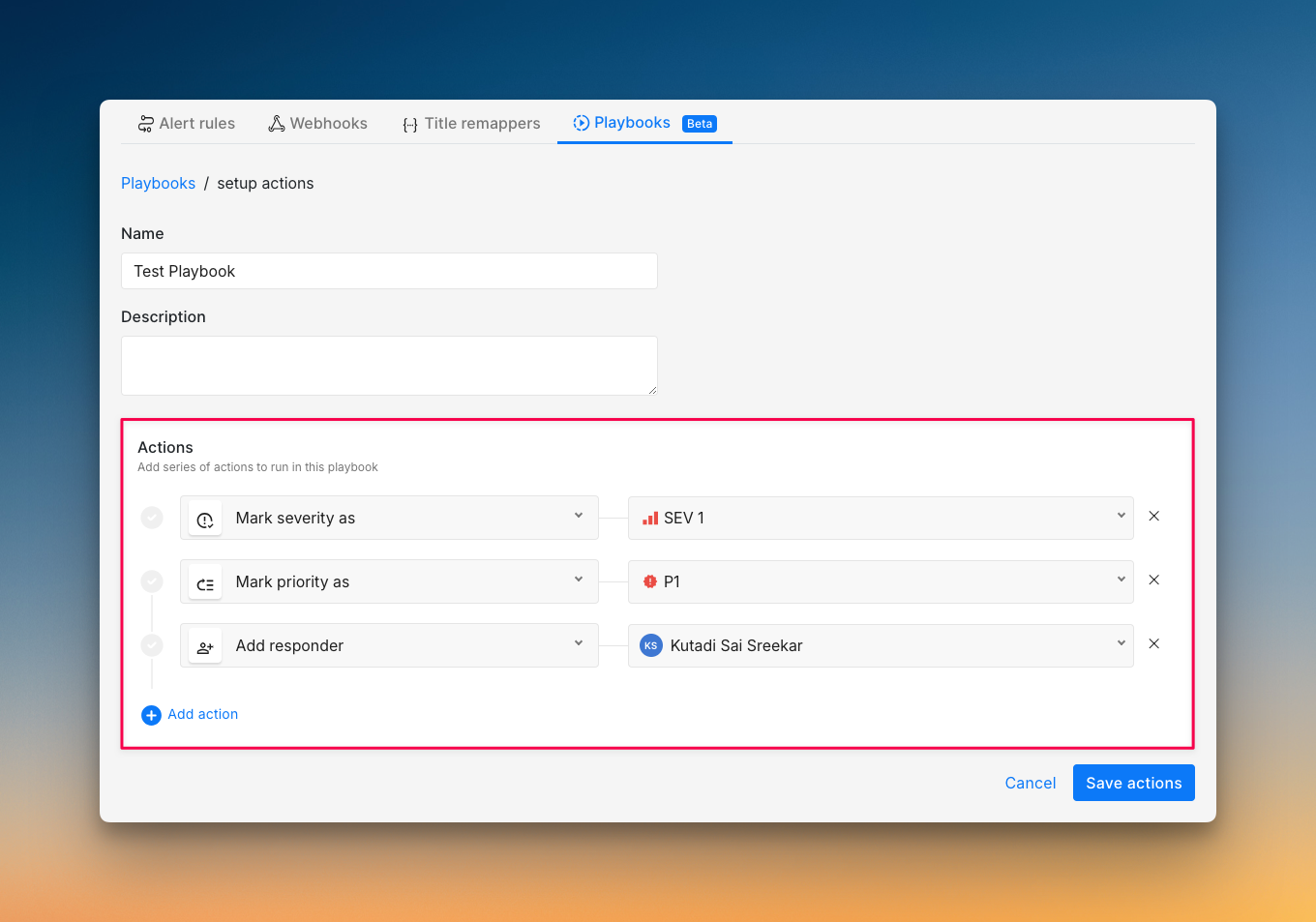Click the Cancel link
1316x922 pixels.
pyautogui.click(x=1030, y=783)
